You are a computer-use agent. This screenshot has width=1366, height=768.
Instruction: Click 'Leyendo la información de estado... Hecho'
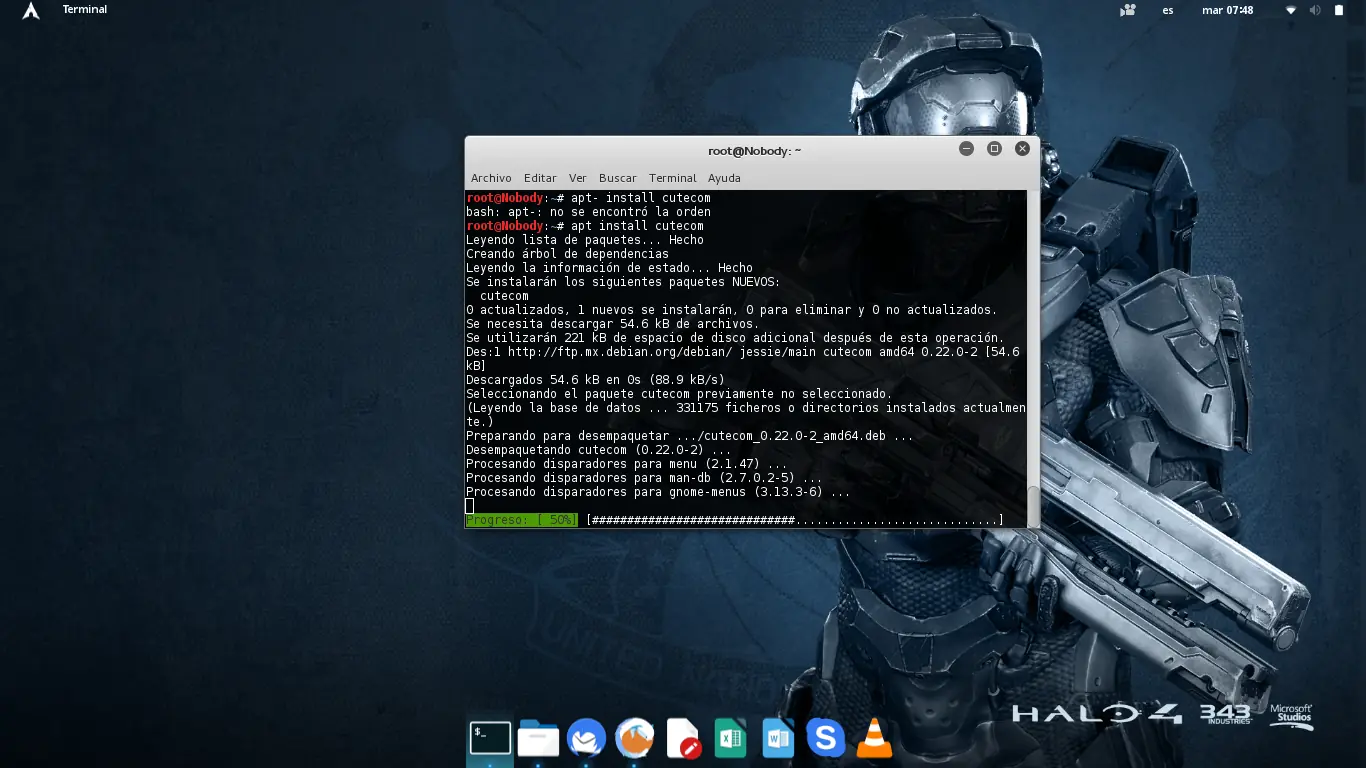(609, 268)
